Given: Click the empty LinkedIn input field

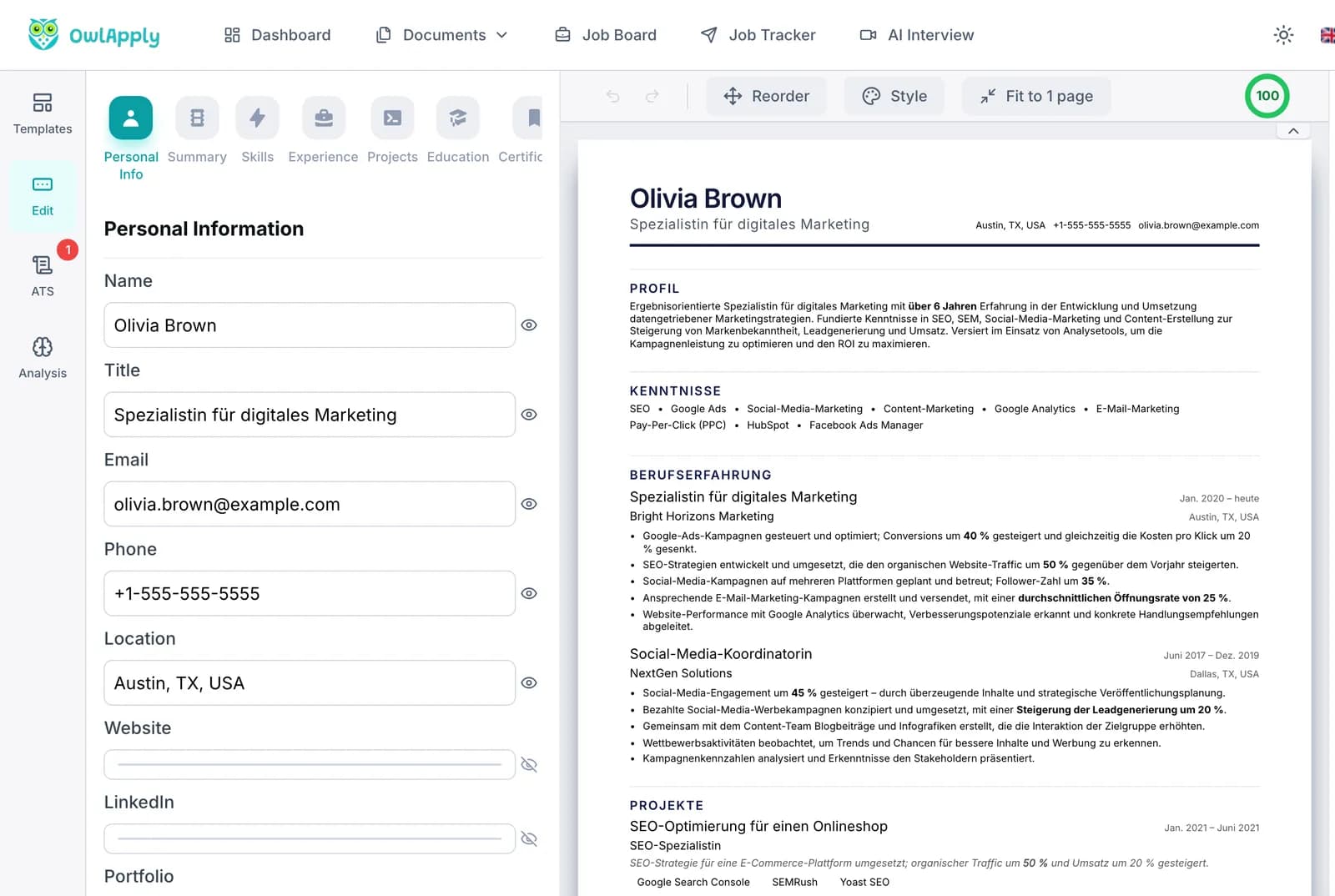Looking at the screenshot, I should 310,839.
